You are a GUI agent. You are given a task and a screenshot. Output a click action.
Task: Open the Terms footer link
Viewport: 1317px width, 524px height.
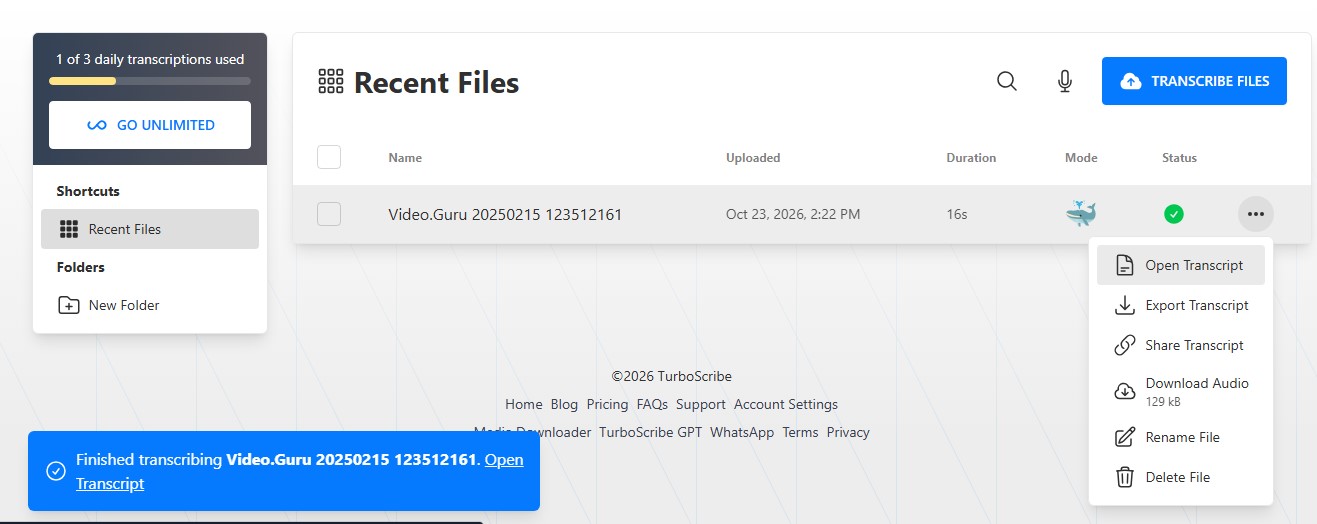click(800, 432)
